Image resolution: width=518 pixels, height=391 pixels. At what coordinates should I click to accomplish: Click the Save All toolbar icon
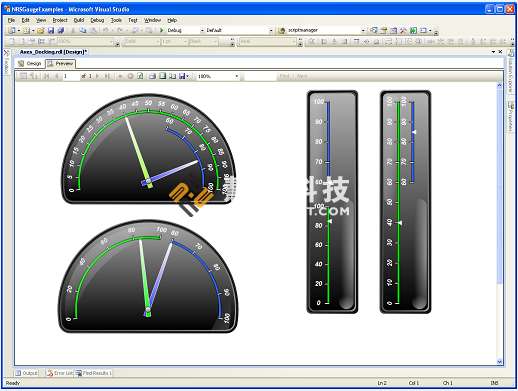tap(61, 31)
